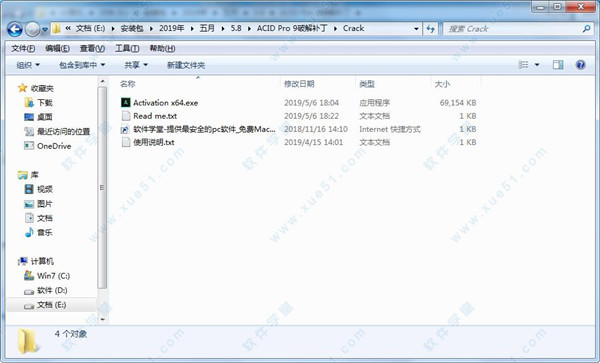The height and width of the screenshot is (363, 600).
Task: Open the 共享 toolbar dropdown
Action: 135,65
